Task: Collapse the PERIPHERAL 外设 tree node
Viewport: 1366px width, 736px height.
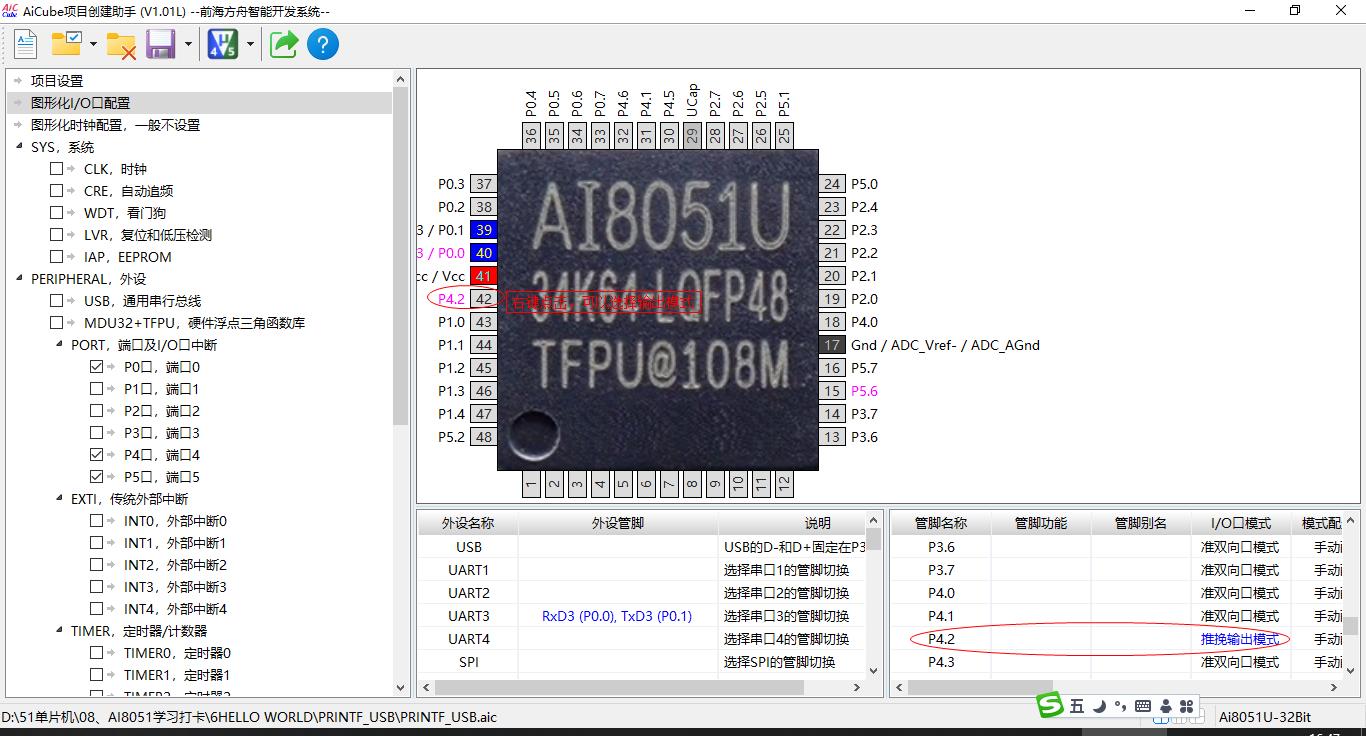Action: point(20,279)
